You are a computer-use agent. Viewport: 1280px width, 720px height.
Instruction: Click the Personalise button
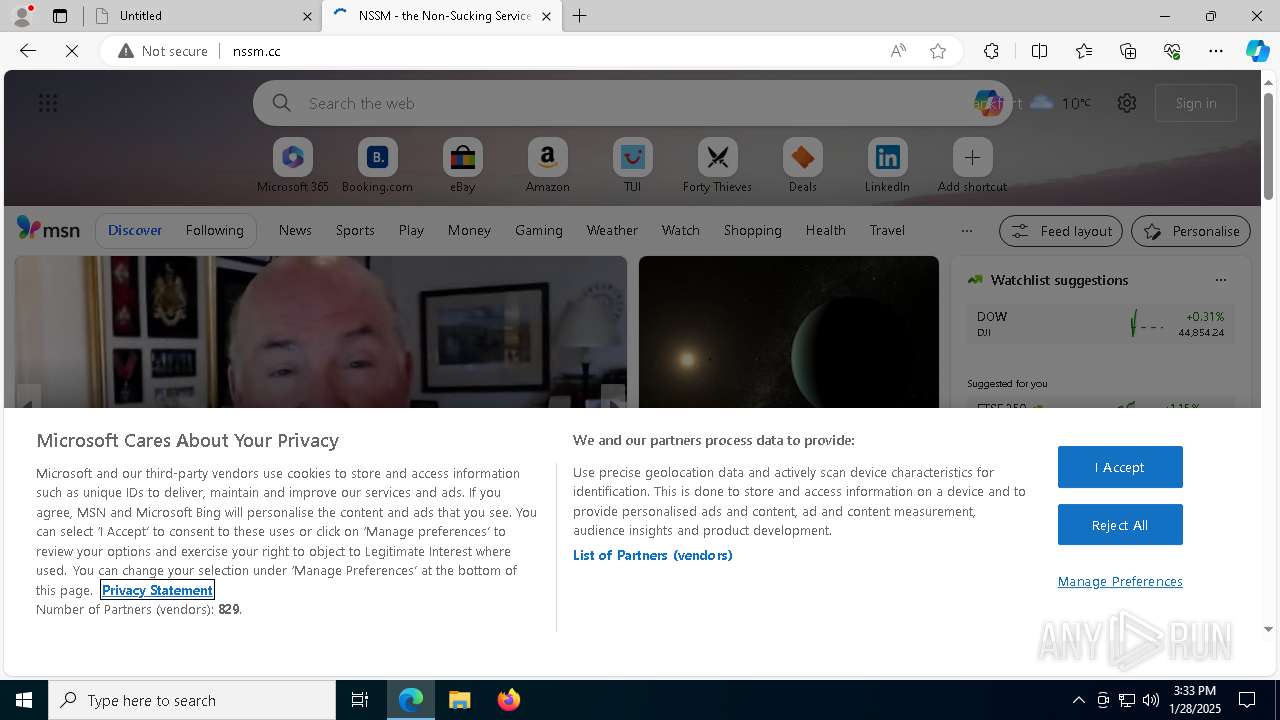pos(1191,231)
